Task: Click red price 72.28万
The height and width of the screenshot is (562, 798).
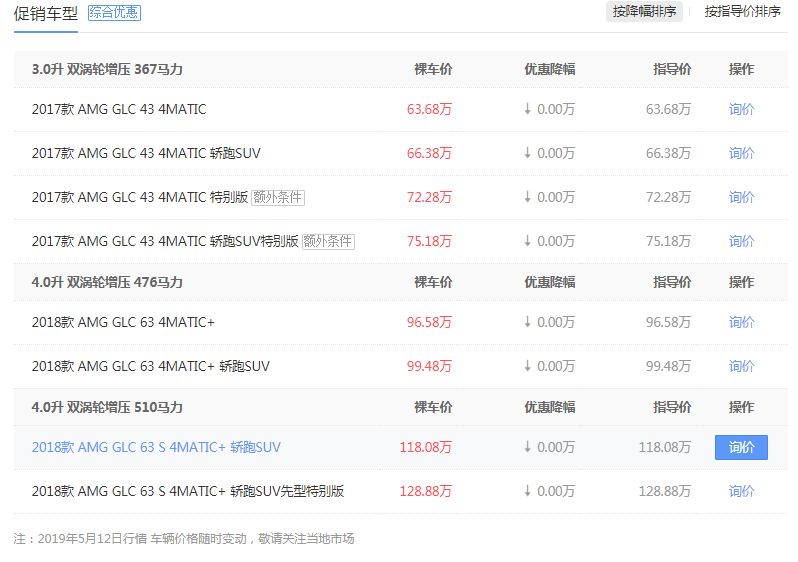Action: point(429,197)
